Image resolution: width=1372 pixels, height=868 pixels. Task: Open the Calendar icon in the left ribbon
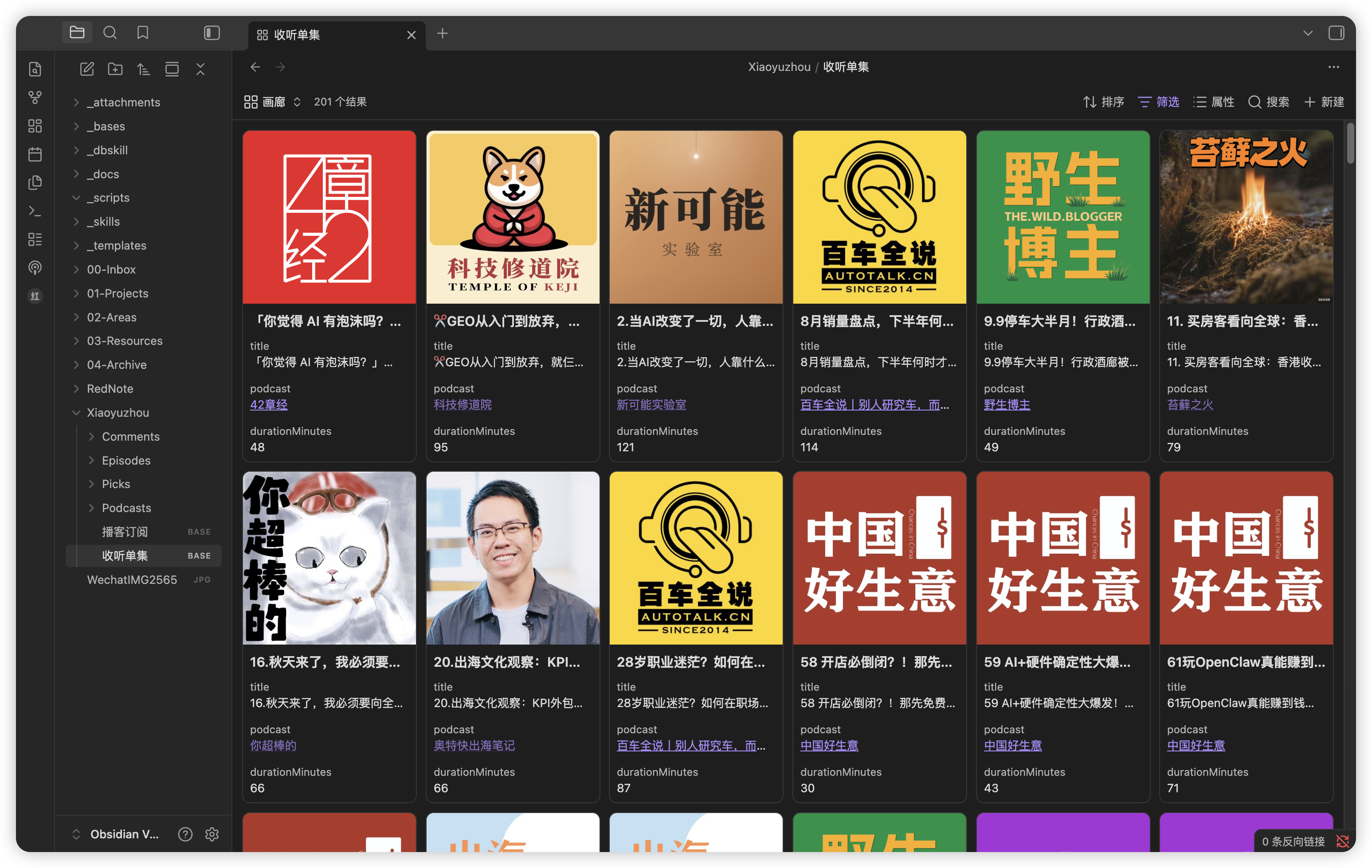pyautogui.click(x=35, y=154)
